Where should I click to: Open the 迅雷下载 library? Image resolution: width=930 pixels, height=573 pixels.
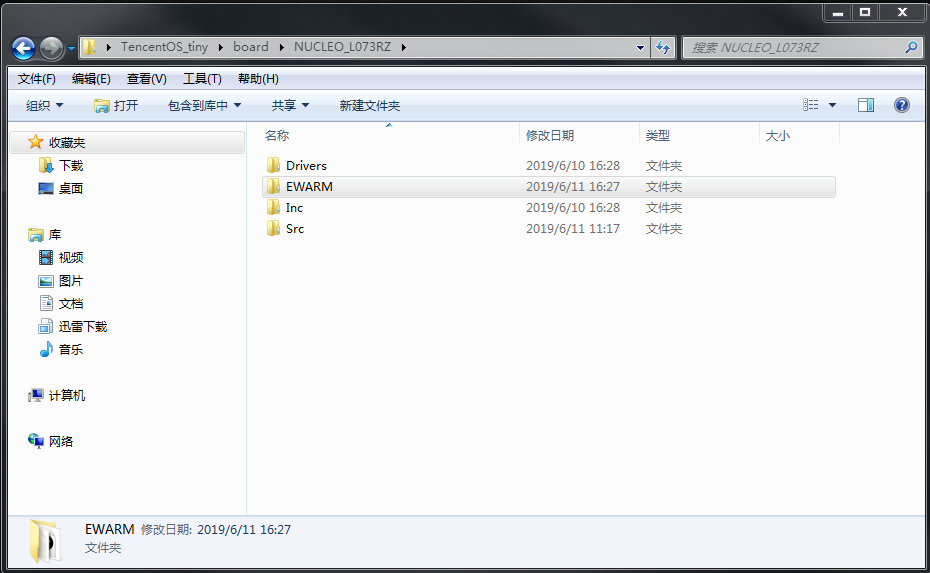pos(82,326)
